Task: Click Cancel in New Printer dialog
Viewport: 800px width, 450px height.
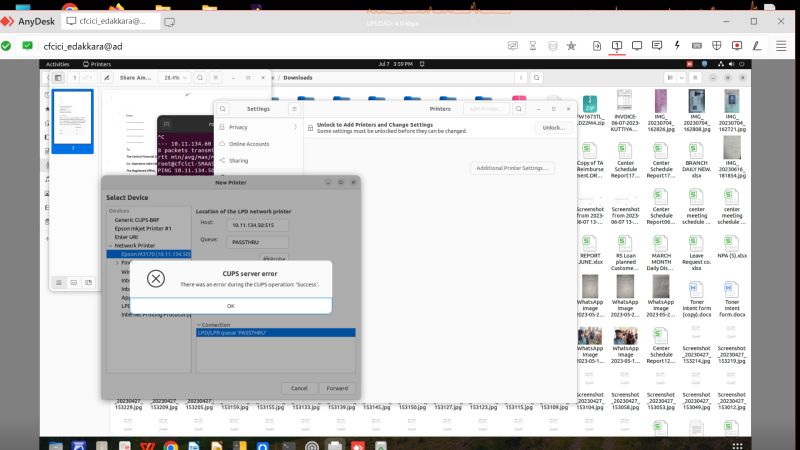Action: pos(299,388)
